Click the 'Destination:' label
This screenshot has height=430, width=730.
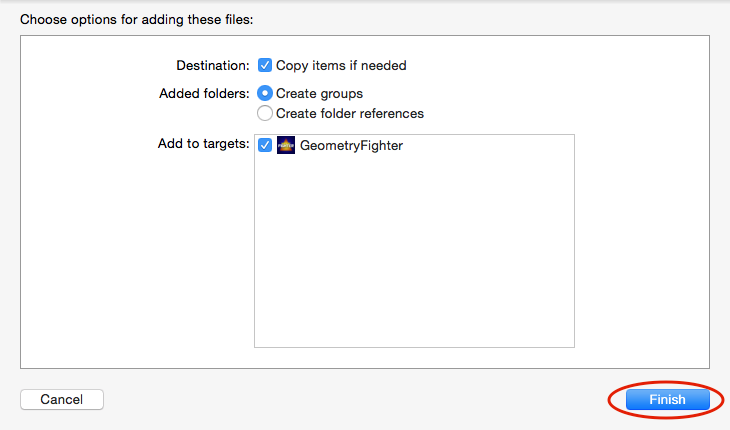click(213, 66)
